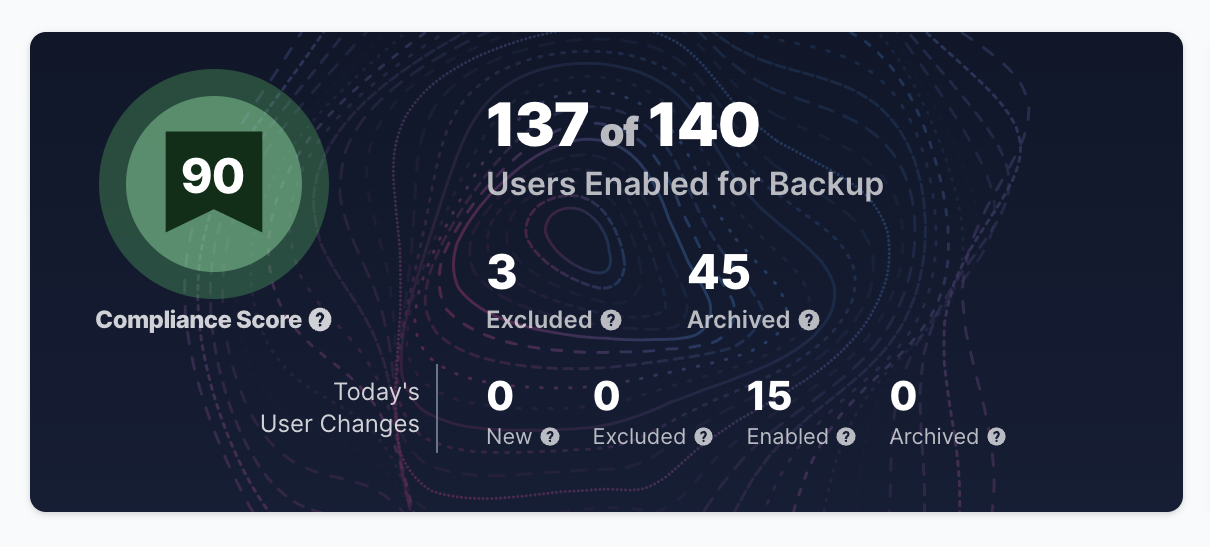Viewport: 1210px width, 547px height.
Task: Click the question mark icon beside New
Action: click(550, 437)
